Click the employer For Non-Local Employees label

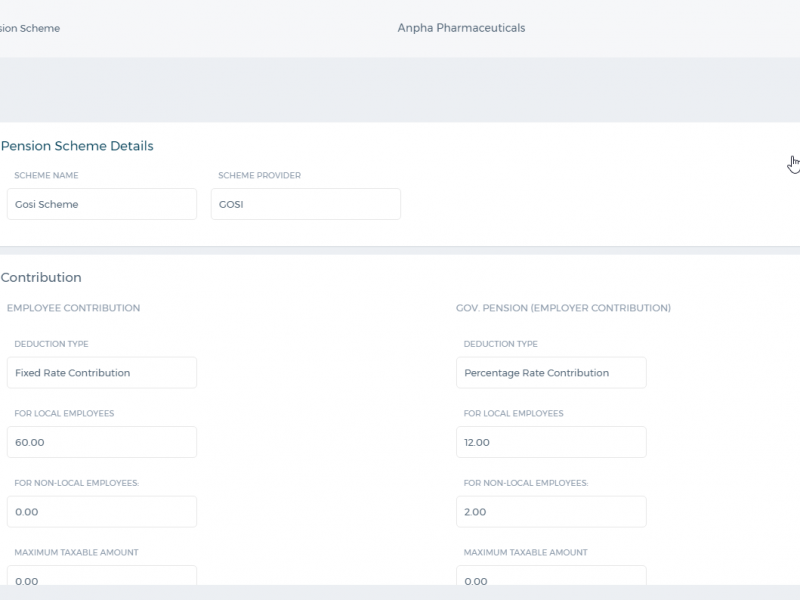[x=526, y=483]
